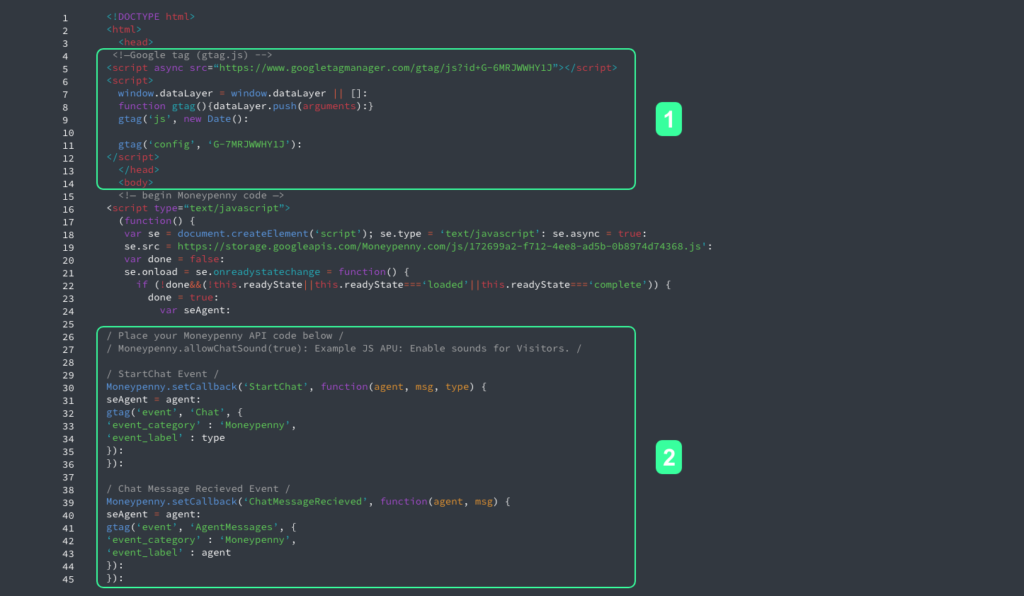
Task: Click line number 16 in gutter
Action: [65, 208]
